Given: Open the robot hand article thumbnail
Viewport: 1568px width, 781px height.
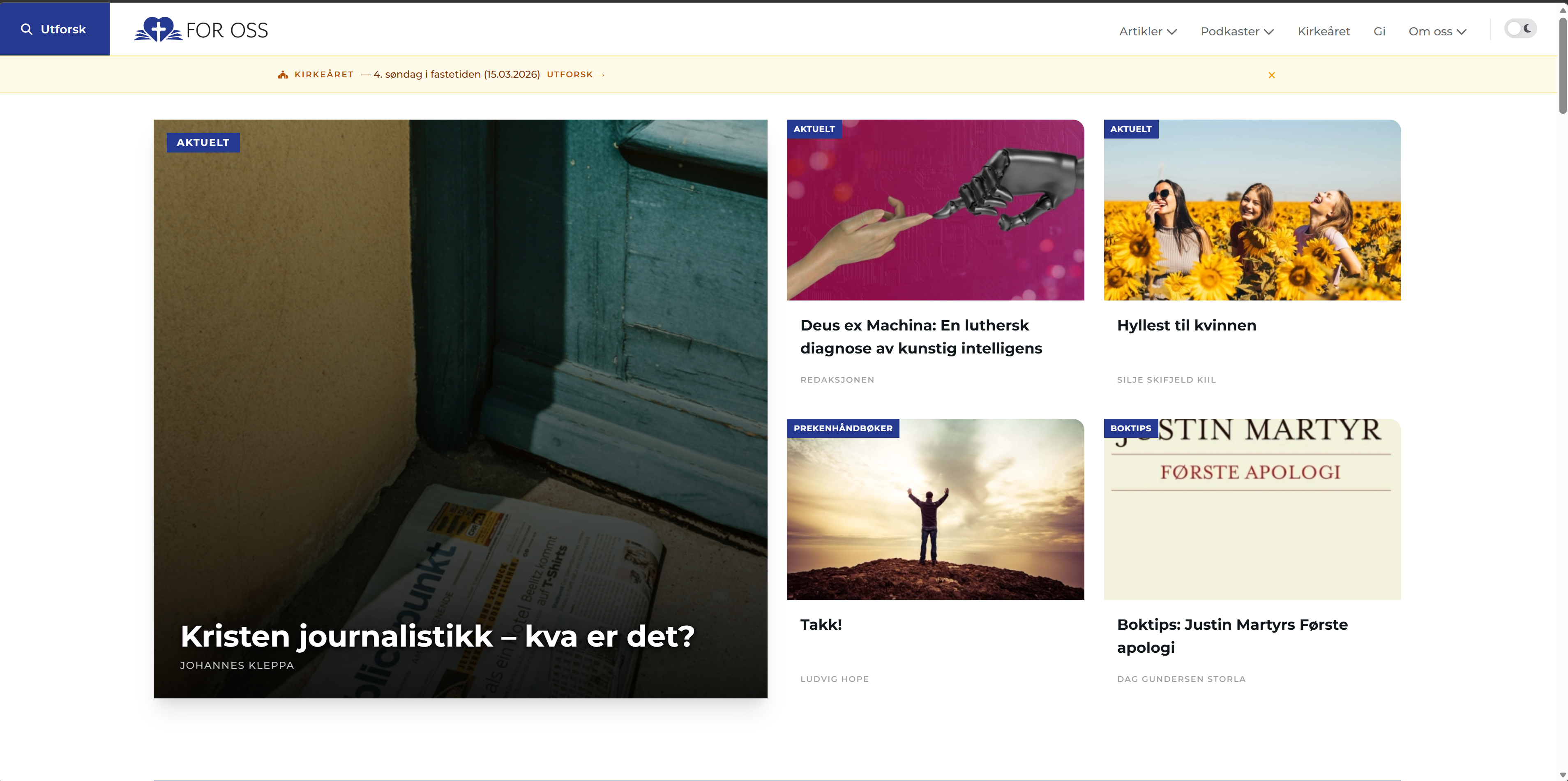Looking at the screenshot, I should click(x=935, y=209).
